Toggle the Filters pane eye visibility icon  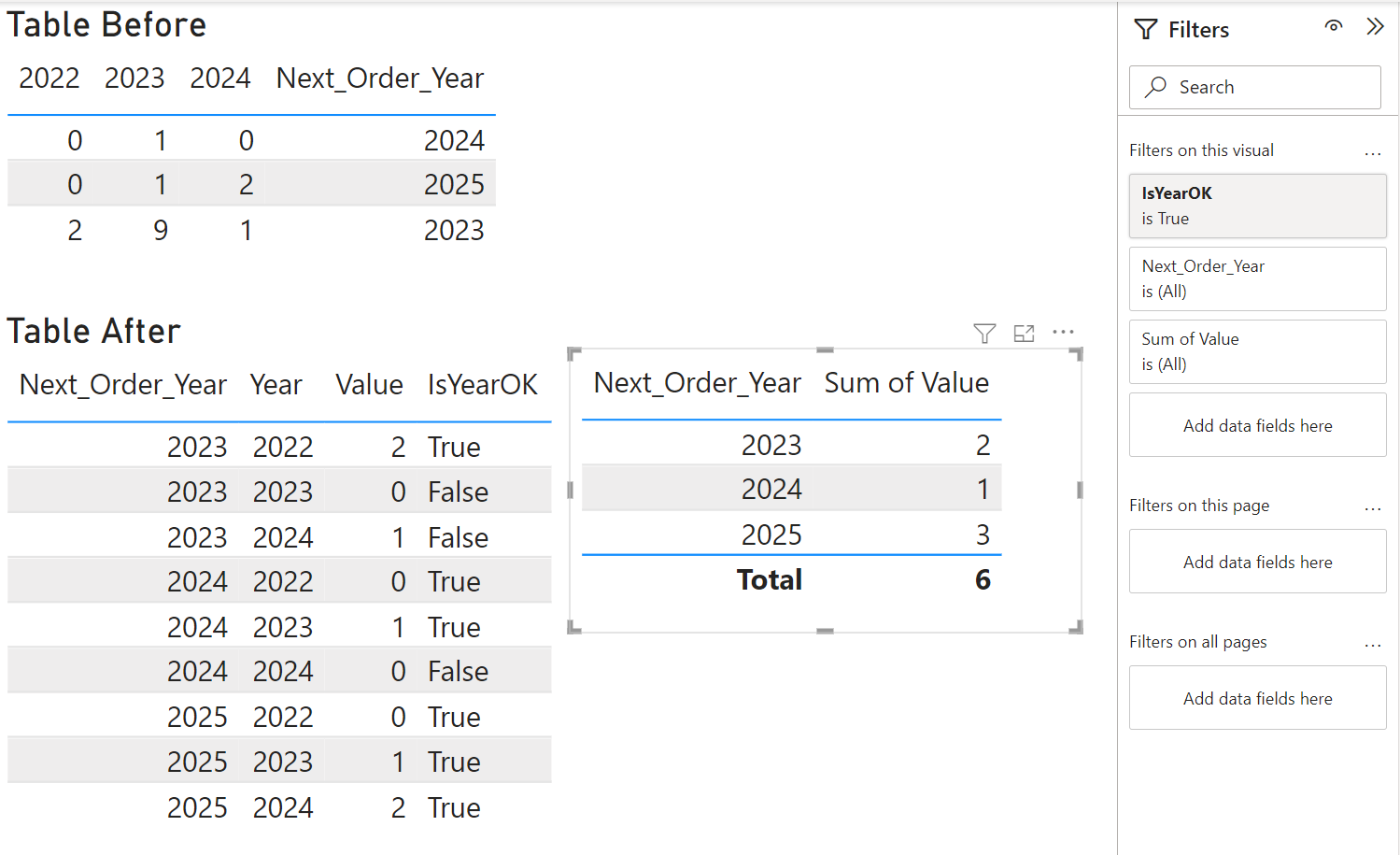click(x=1334, y=26)
